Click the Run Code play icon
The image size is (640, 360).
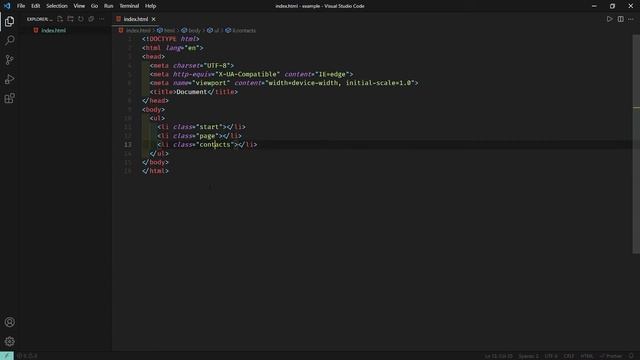click(x=609, y=19)
